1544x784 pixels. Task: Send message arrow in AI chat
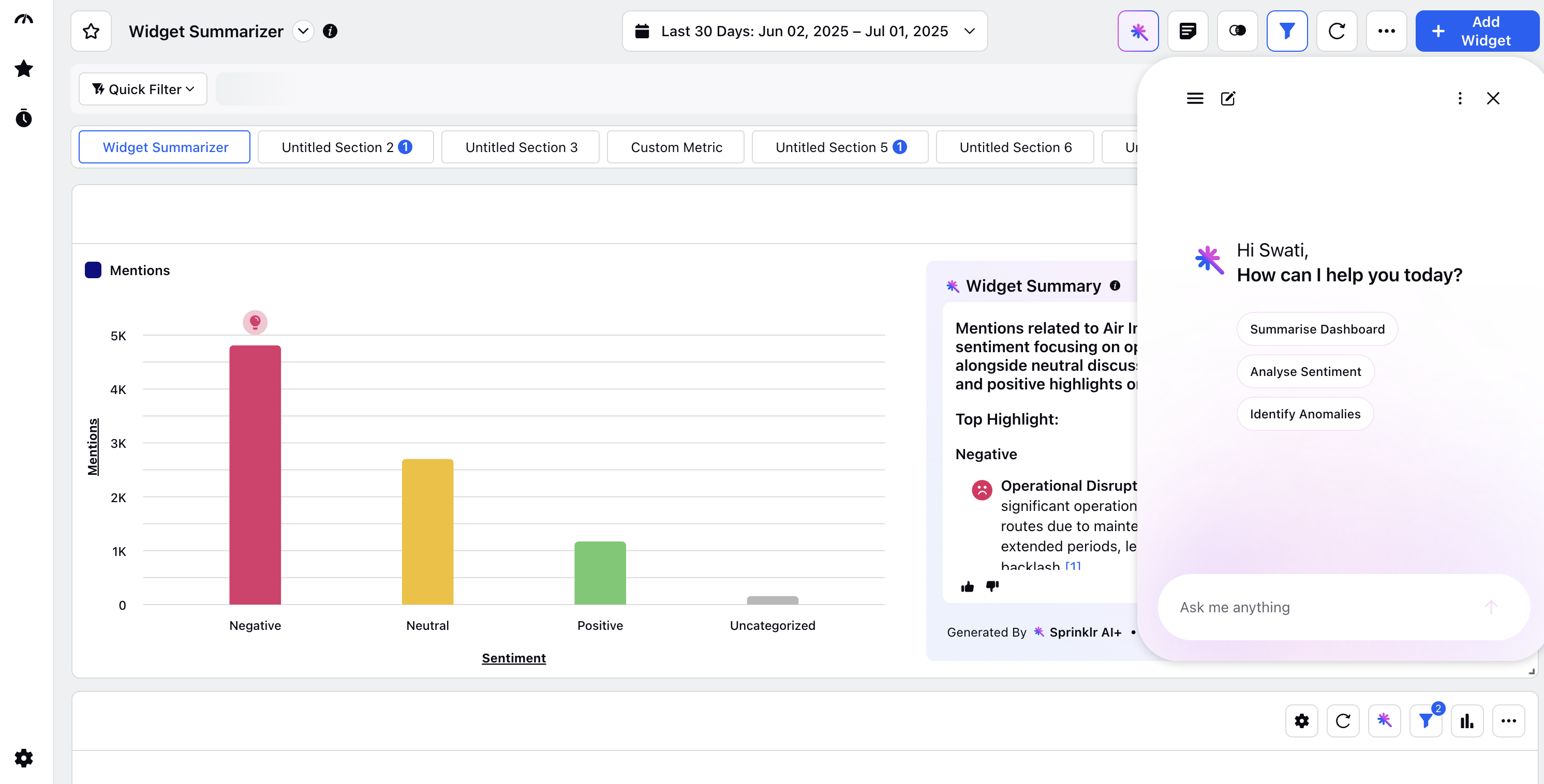[1491, 607]
